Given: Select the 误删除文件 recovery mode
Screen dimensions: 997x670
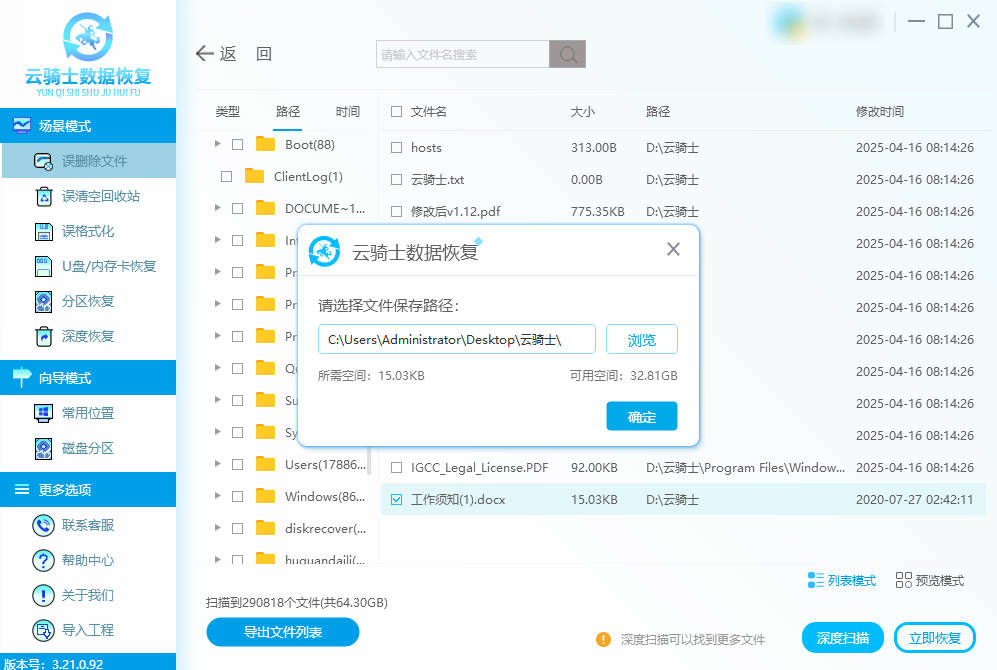Looking at the screenshot, I should point(88,161).
